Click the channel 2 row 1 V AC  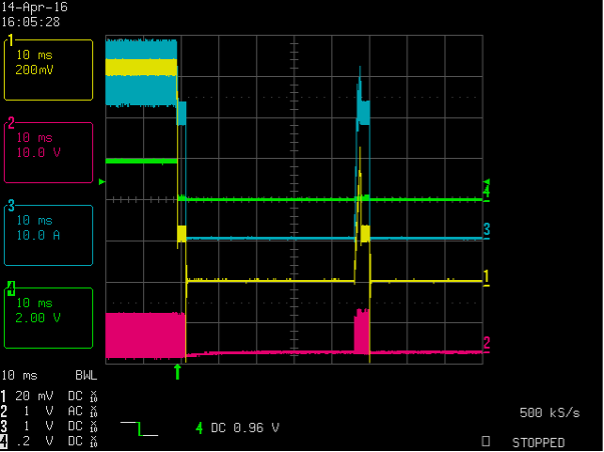coord(49,411)
